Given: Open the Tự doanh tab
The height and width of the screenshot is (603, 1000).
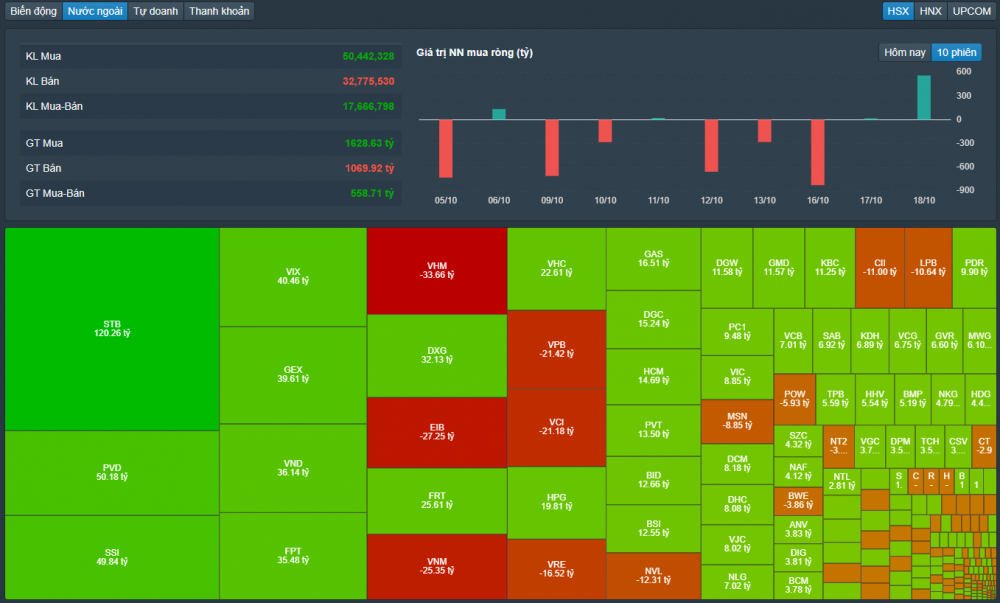Looking at the screenshot, I should pyautogui.click(x=156, y=11).
